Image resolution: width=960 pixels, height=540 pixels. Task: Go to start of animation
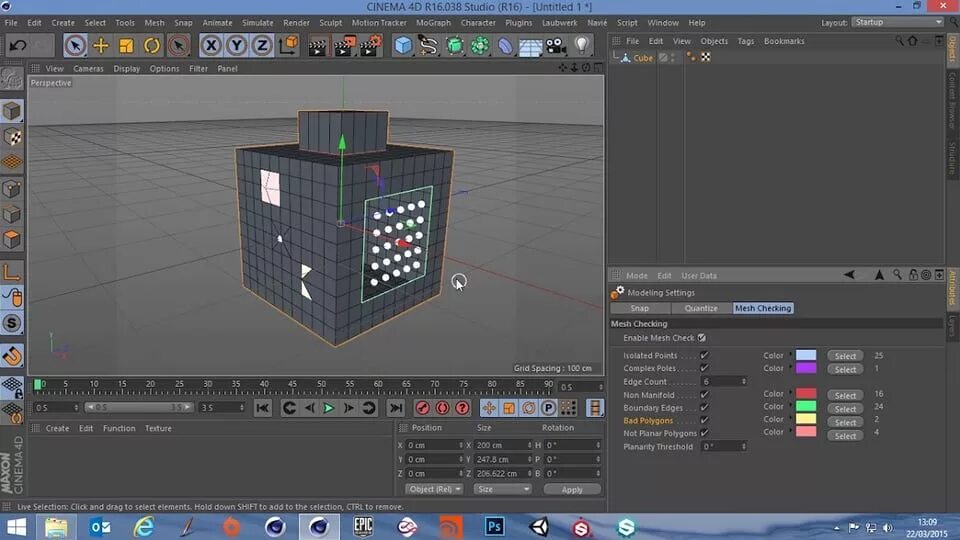pos(262,408)
